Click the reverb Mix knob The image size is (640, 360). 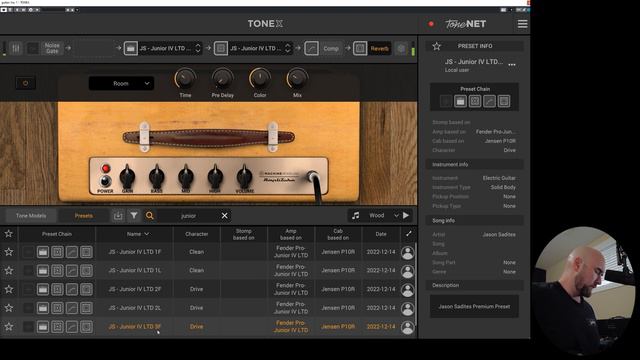click(x=297, y=78)
